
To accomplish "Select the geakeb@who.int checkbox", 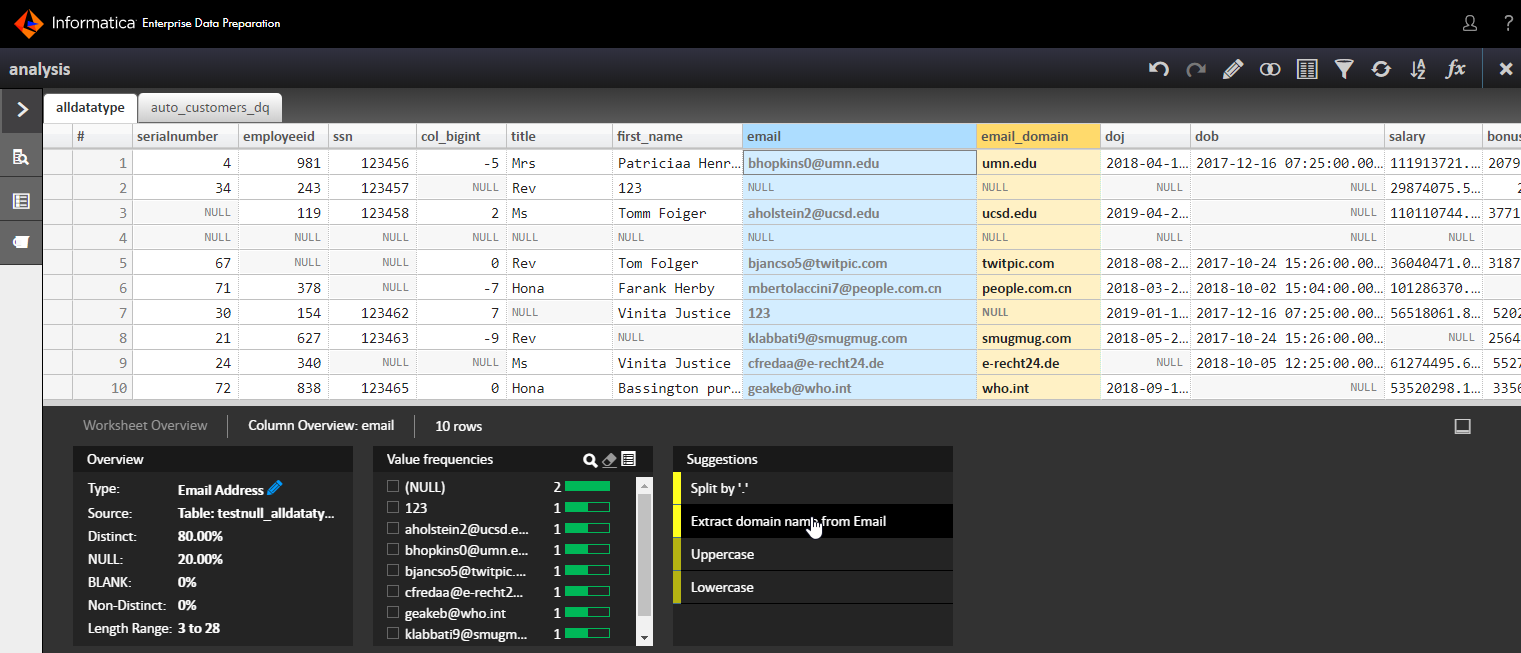I will 392,613.
